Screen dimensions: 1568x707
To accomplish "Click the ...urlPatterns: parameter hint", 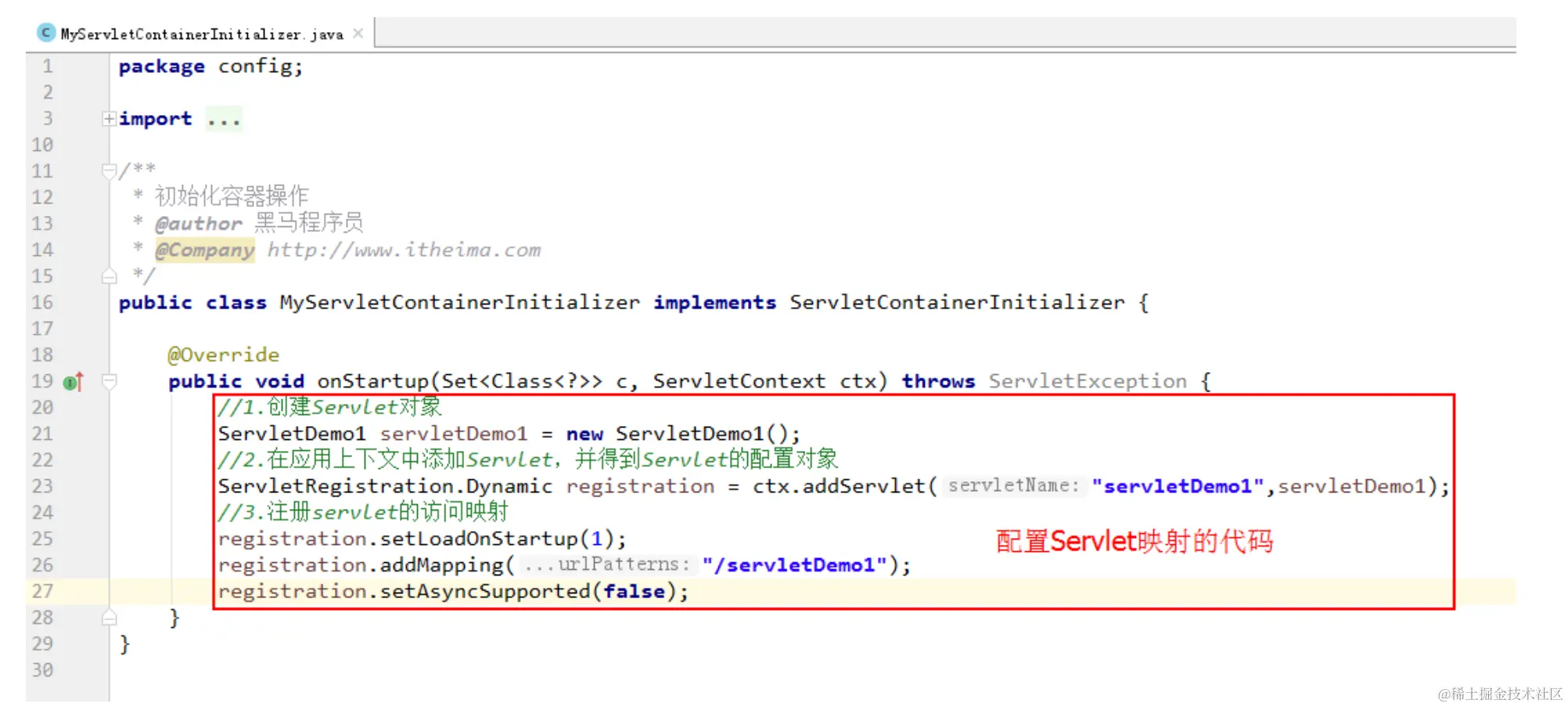I will click(607, 565).
